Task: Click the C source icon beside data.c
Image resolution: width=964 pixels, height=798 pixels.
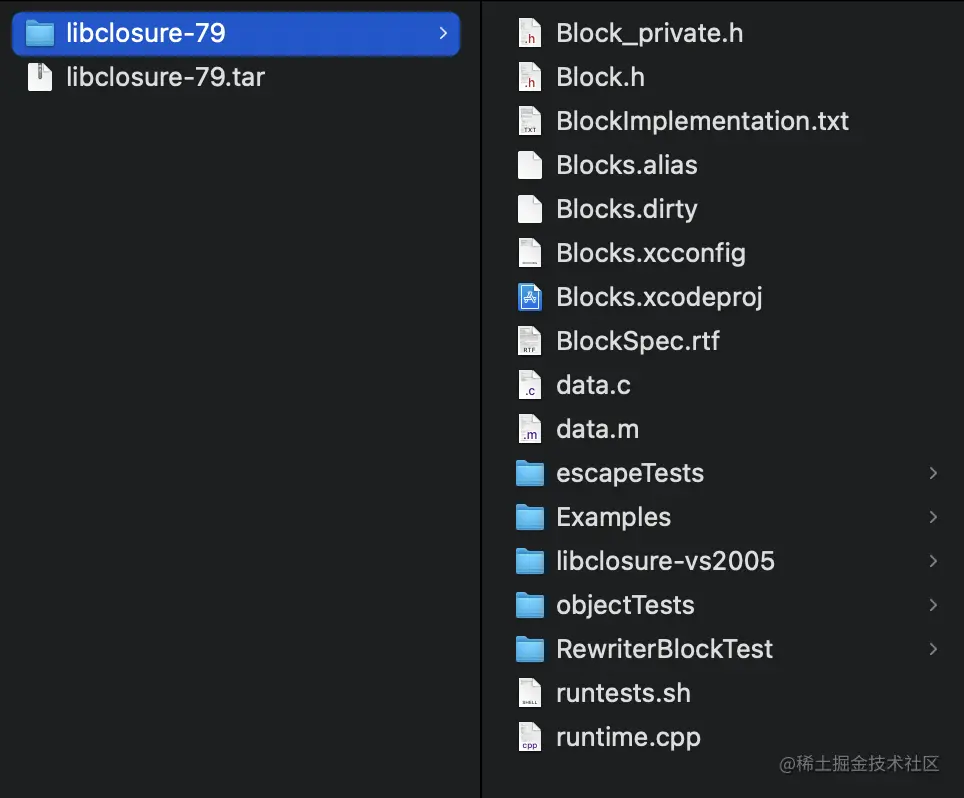Action: (x=529, y=384)
